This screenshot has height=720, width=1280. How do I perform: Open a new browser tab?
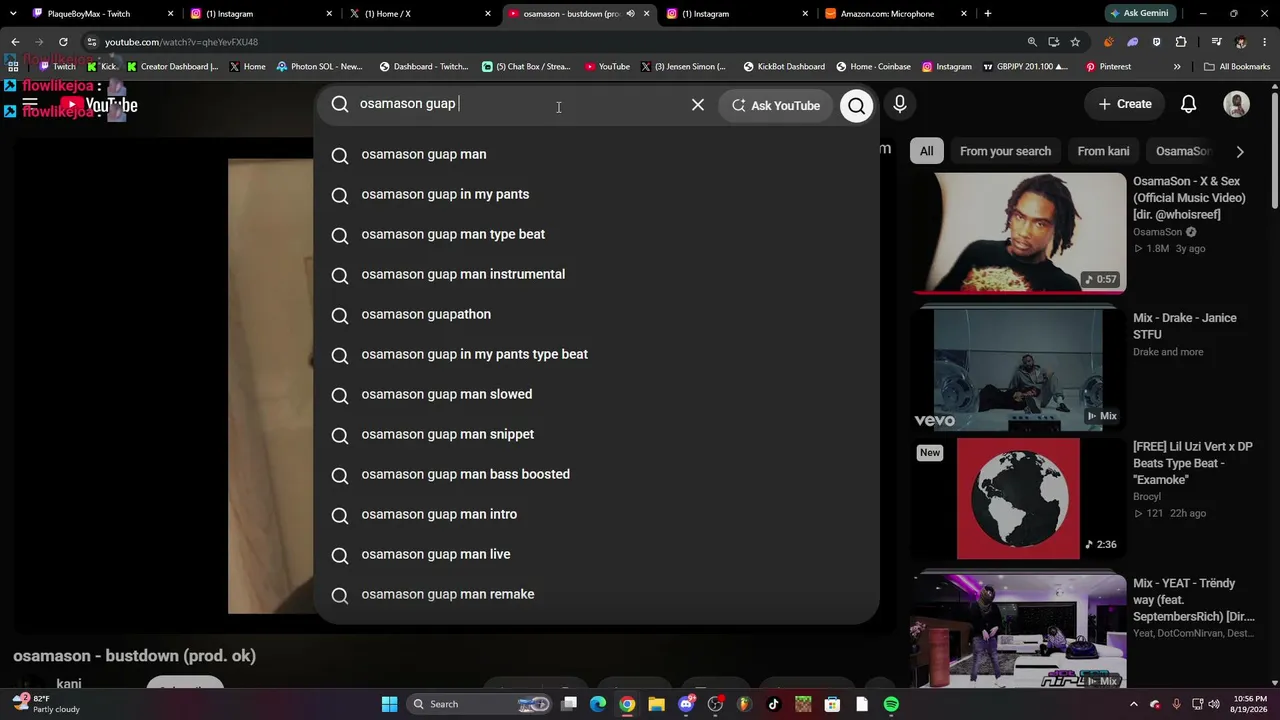point(988,14)
